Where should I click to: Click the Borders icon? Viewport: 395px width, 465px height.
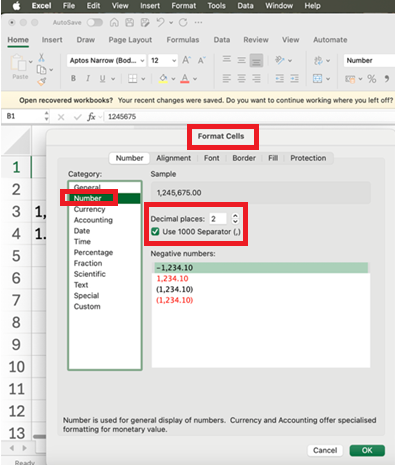pyautogui.click(x=133, y=79)
